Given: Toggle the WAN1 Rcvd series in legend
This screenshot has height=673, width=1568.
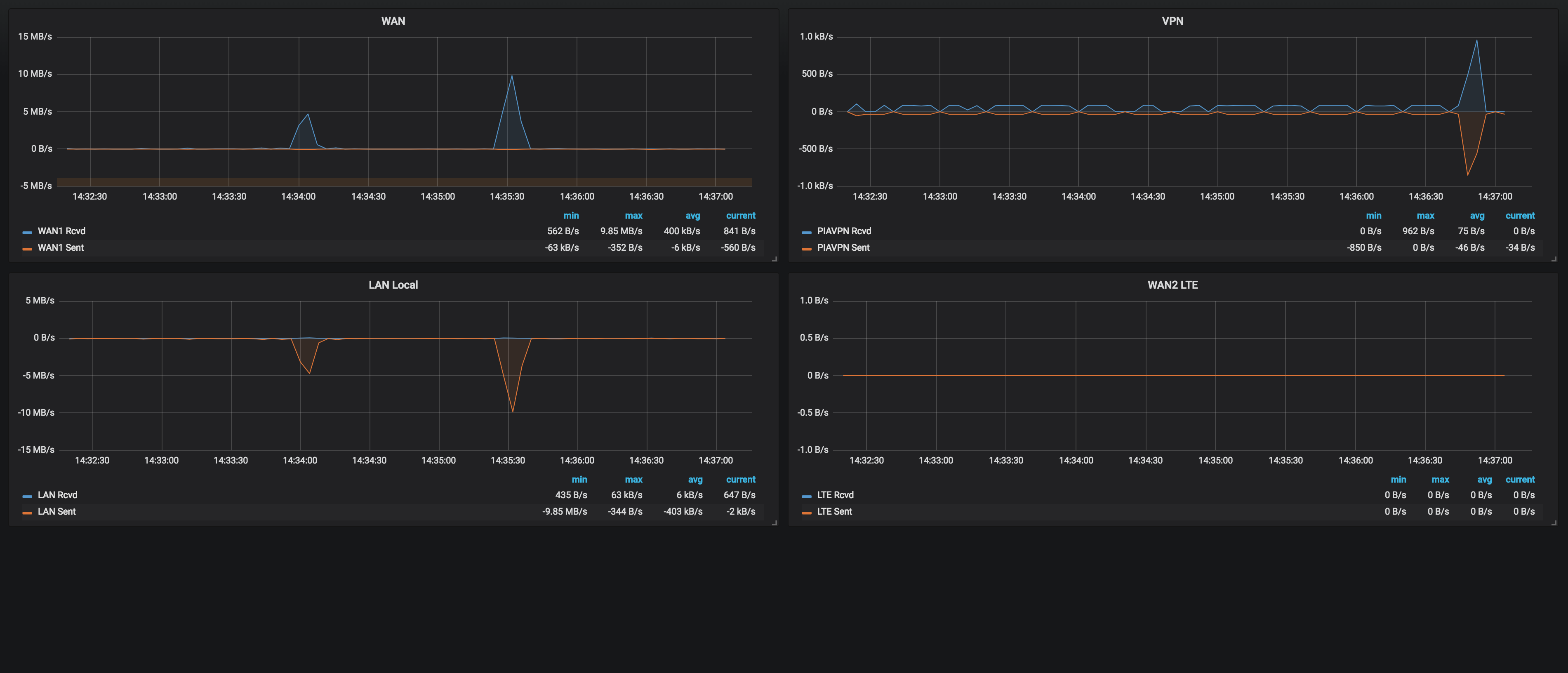Looking at the screenshot, I should click(x=61, y=231).
